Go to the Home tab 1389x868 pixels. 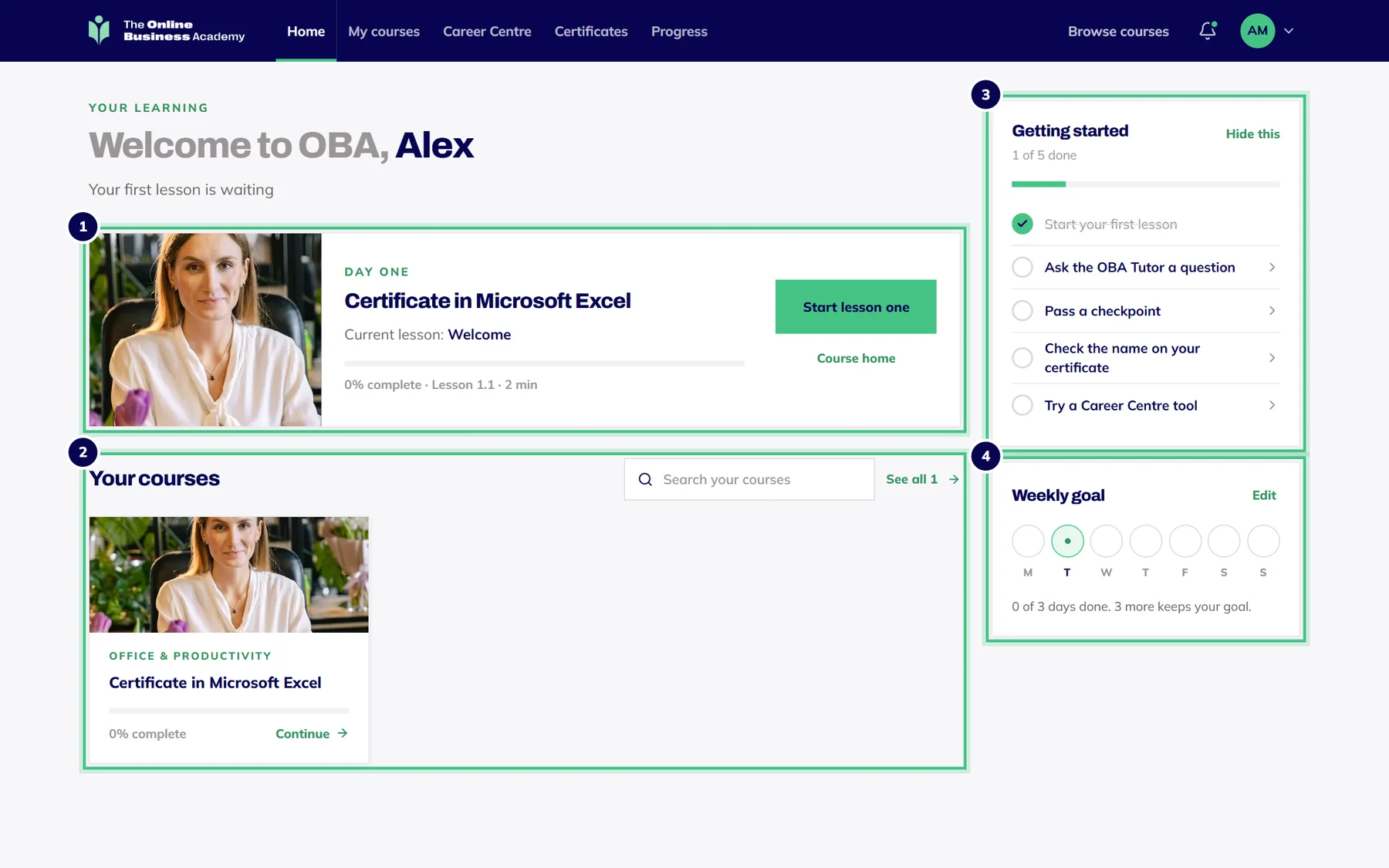click(306, 31)
